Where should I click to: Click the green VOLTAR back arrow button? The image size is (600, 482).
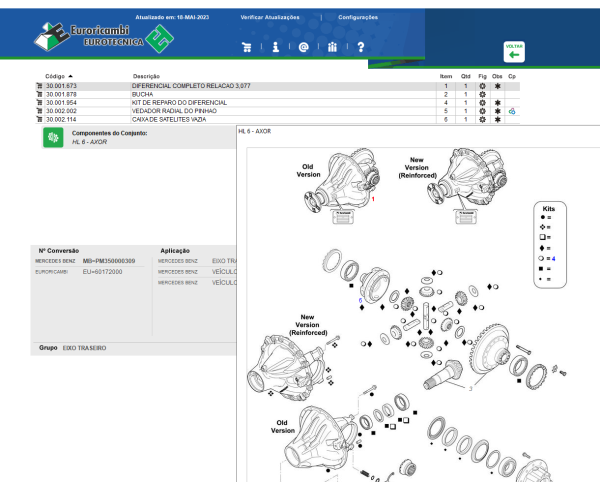point(514,52)
